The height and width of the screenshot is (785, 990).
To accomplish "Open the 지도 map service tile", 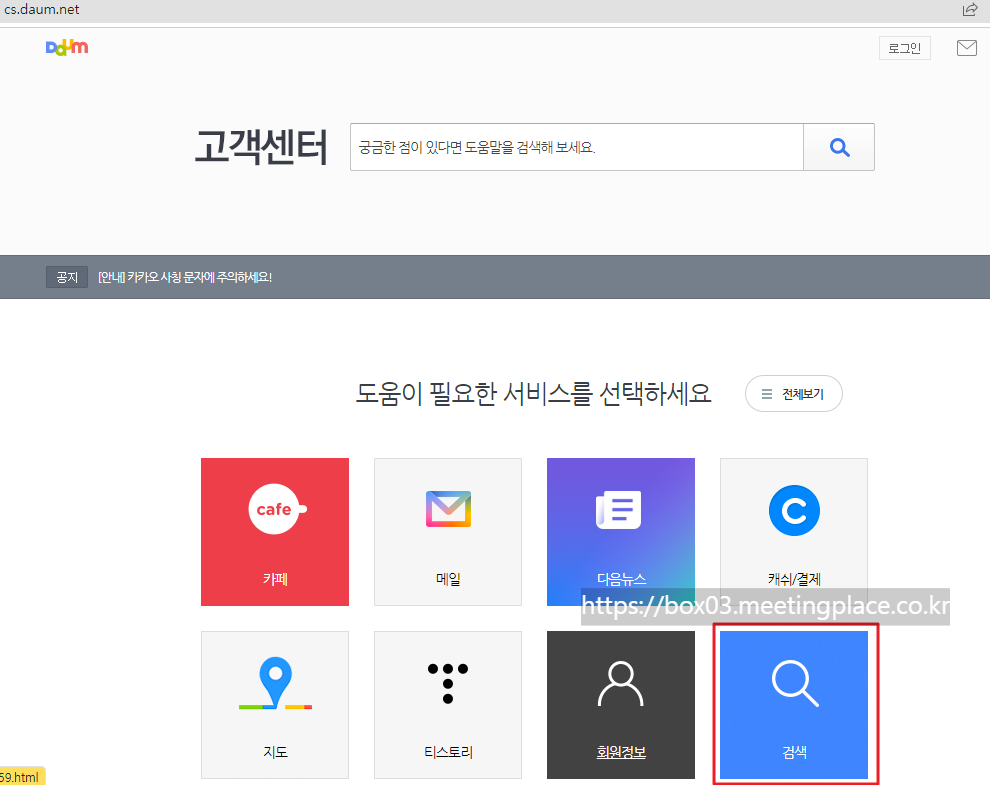I will 275,705.
